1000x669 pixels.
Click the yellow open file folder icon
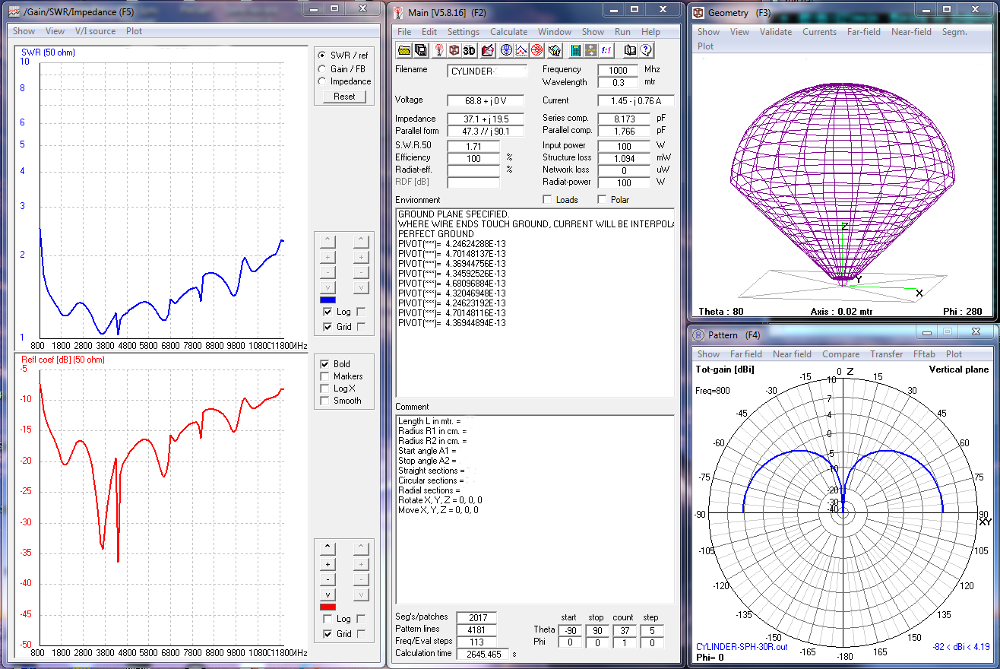404,50
